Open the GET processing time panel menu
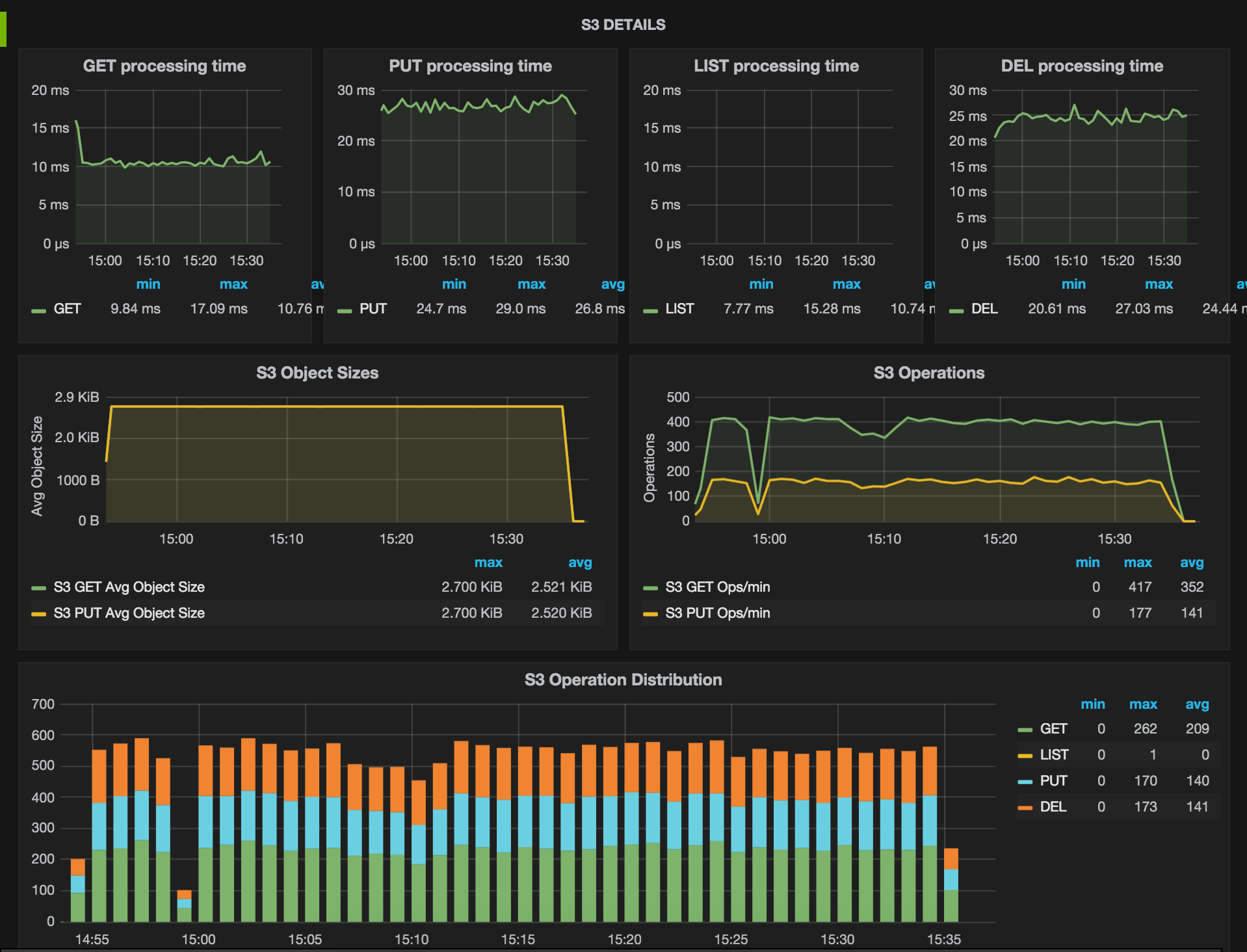 coord(164,66)
